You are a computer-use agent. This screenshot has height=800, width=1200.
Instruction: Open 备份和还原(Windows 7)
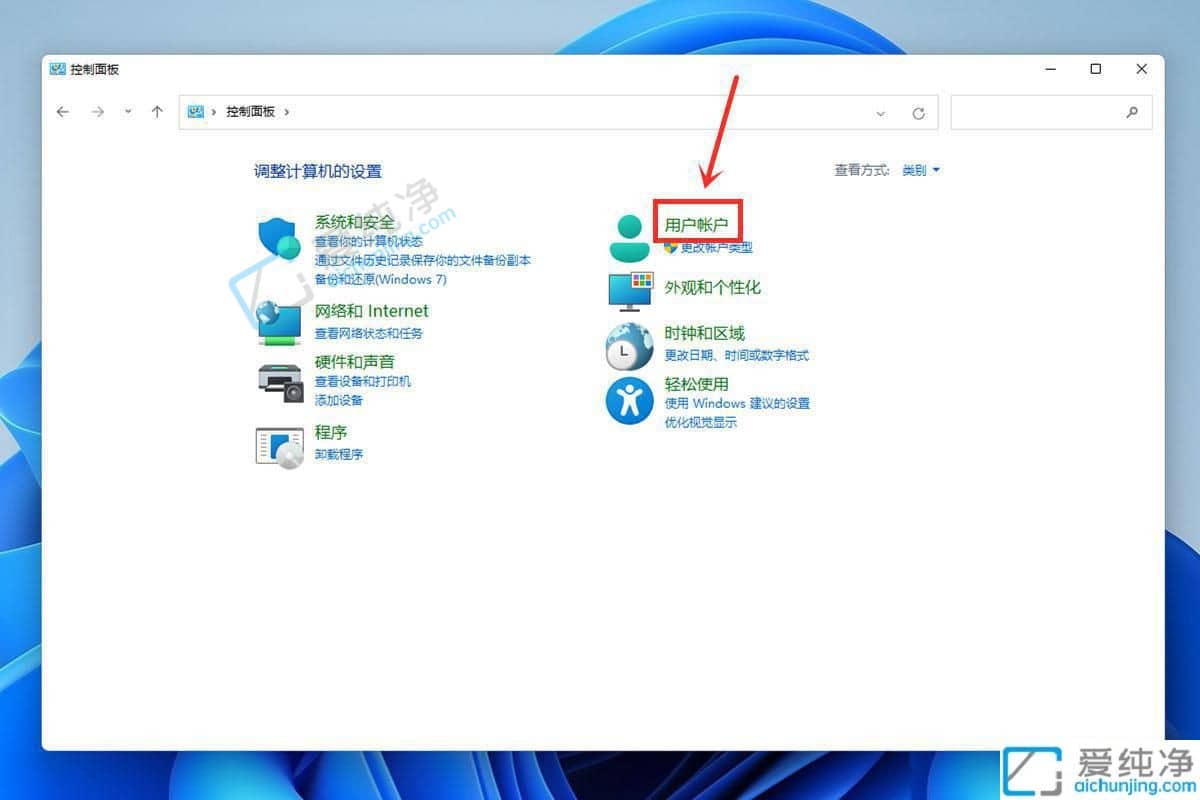383,279
